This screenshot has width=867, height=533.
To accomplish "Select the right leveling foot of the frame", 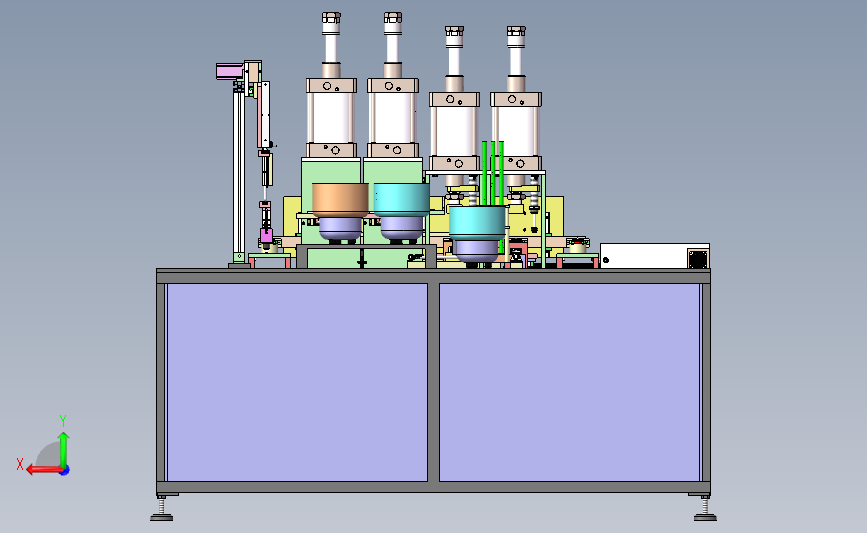I will (705, 509).
